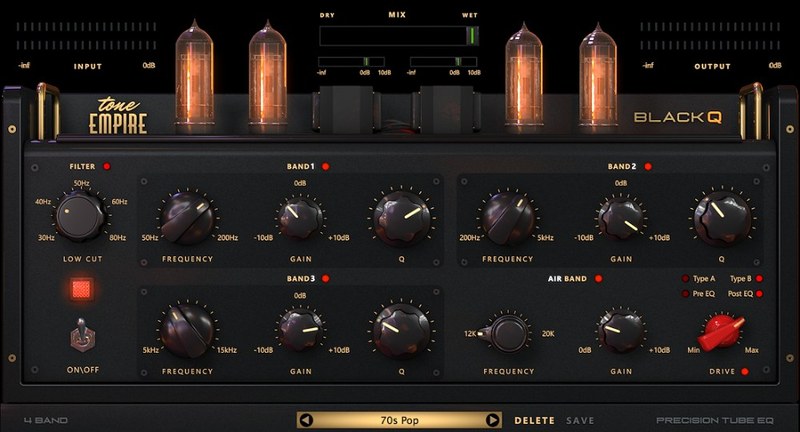Toggle the DRIVE enable LED

[744, 371]
